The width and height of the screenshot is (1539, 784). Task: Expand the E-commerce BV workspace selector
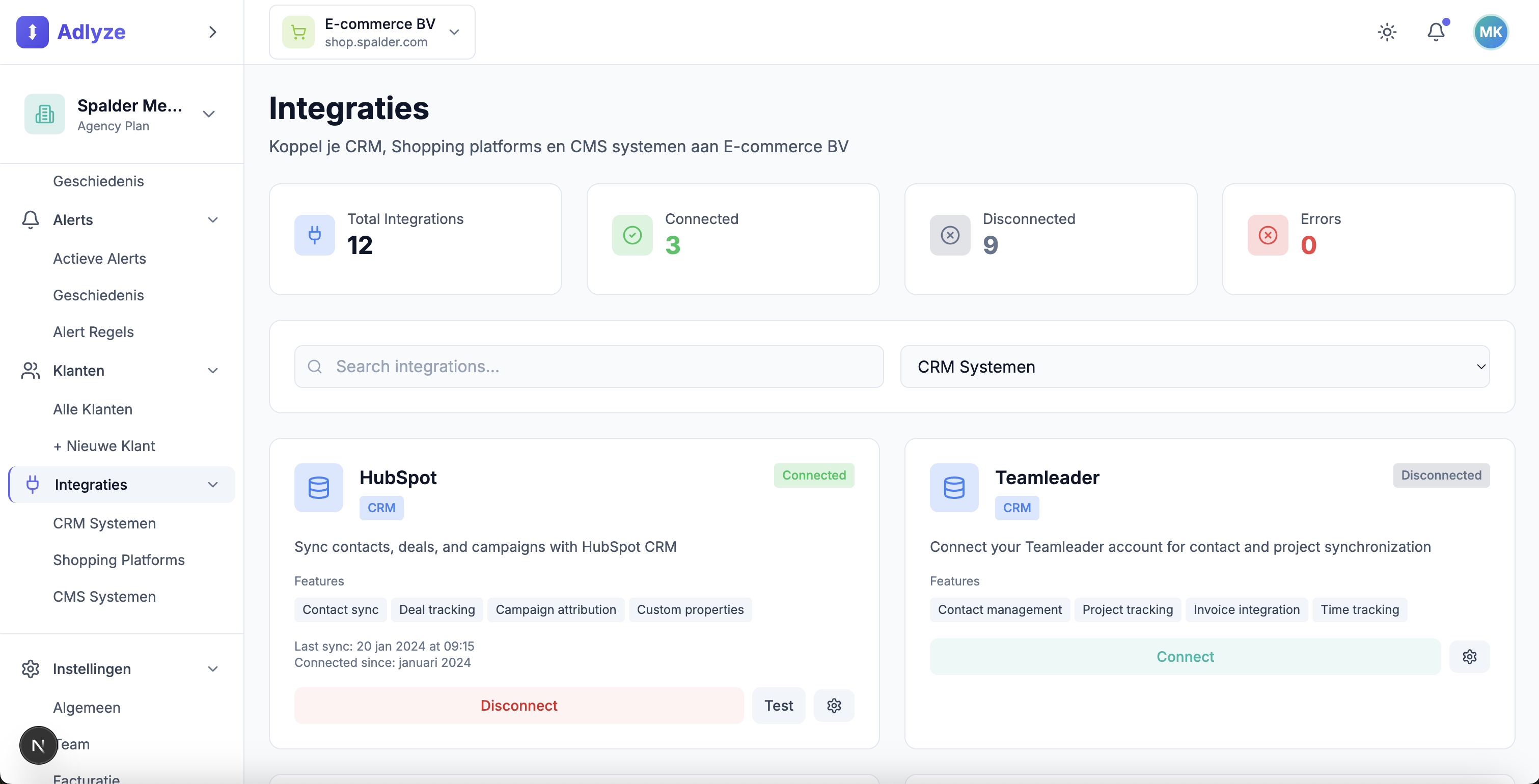pos(454,33)
